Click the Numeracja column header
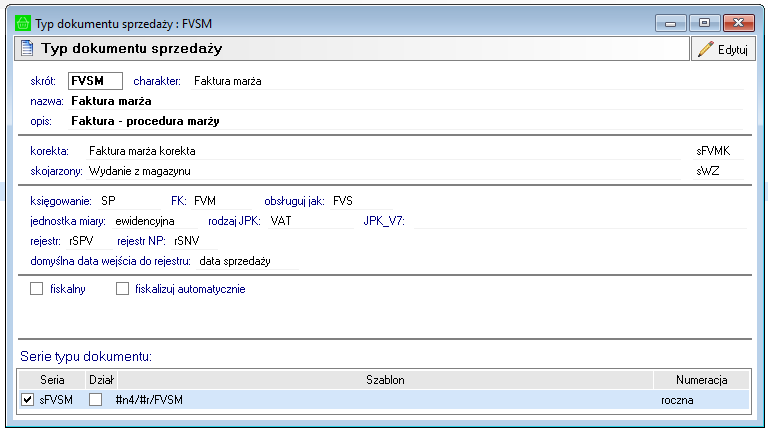This screenshot has height=435, width=768. coord(701,380)
